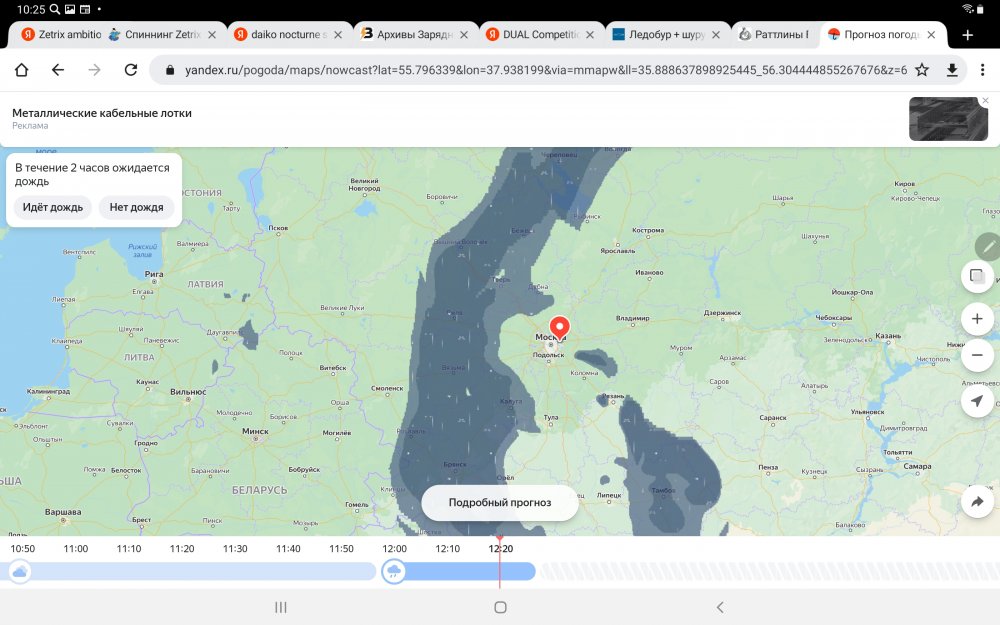Image resolution: width=1000 pixels, height=625 pixels.
Task: Reload the page in the browser
Action: [130, 70]
